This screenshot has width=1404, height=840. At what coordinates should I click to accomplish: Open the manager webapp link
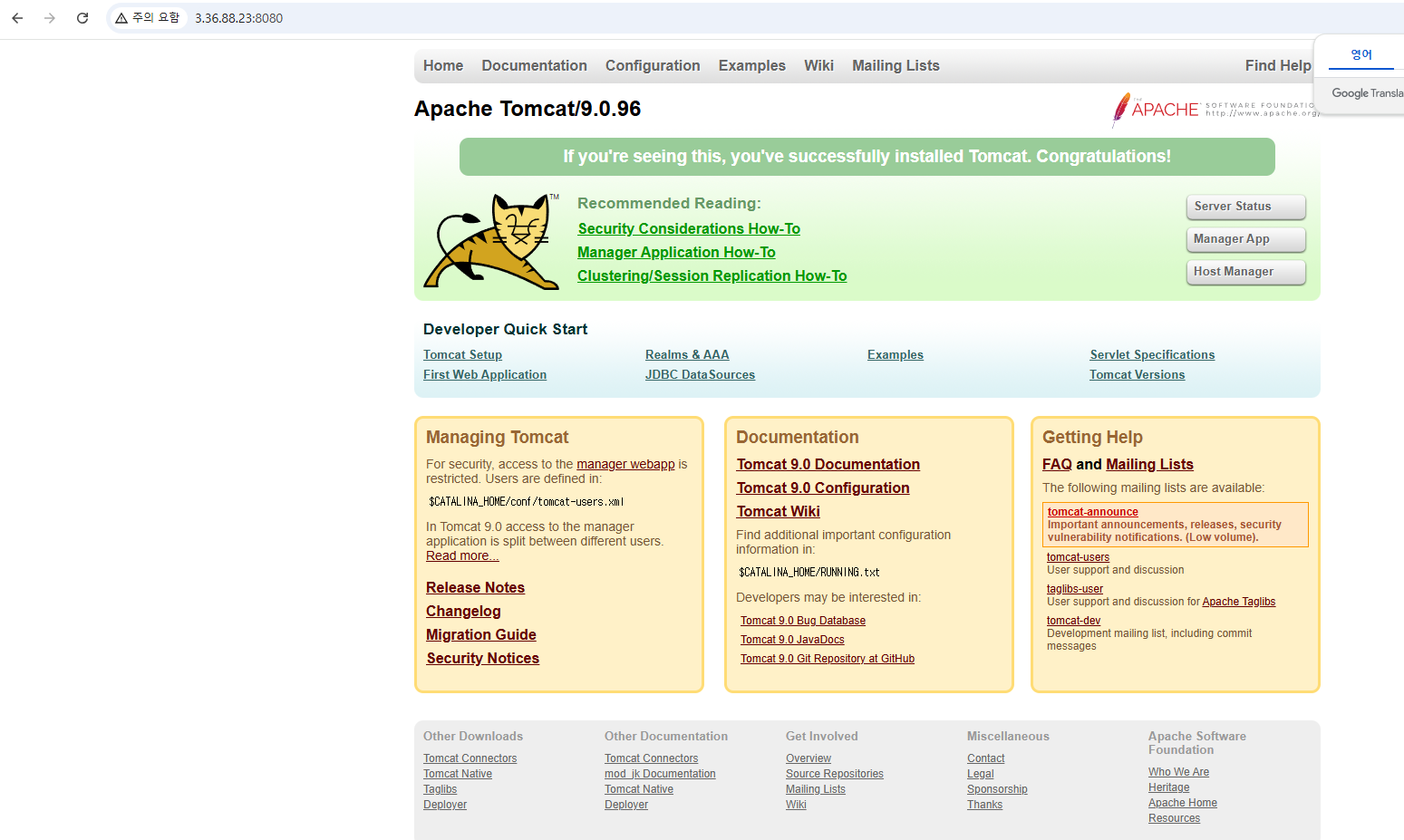pyautogui.click(x=625, y=464)
